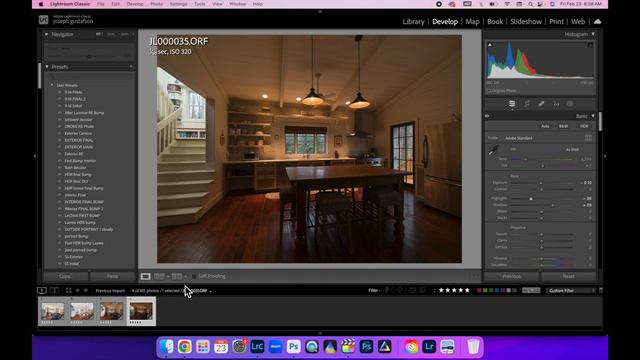Open the filmstrip source path dropdown arrow
Viewport: 640px width, 360px height.
(210, 291)
